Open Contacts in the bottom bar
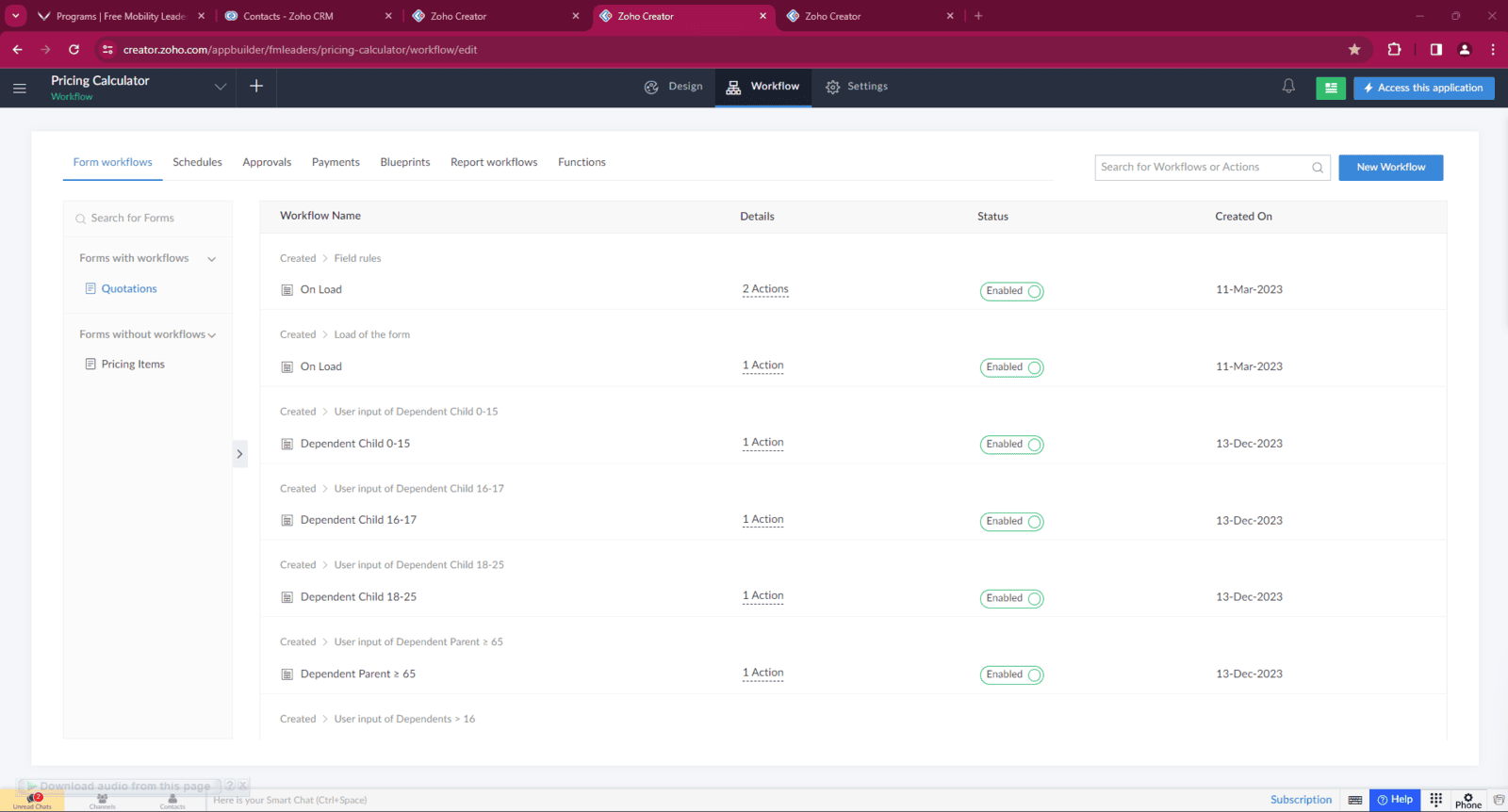 tap(172, 801)
